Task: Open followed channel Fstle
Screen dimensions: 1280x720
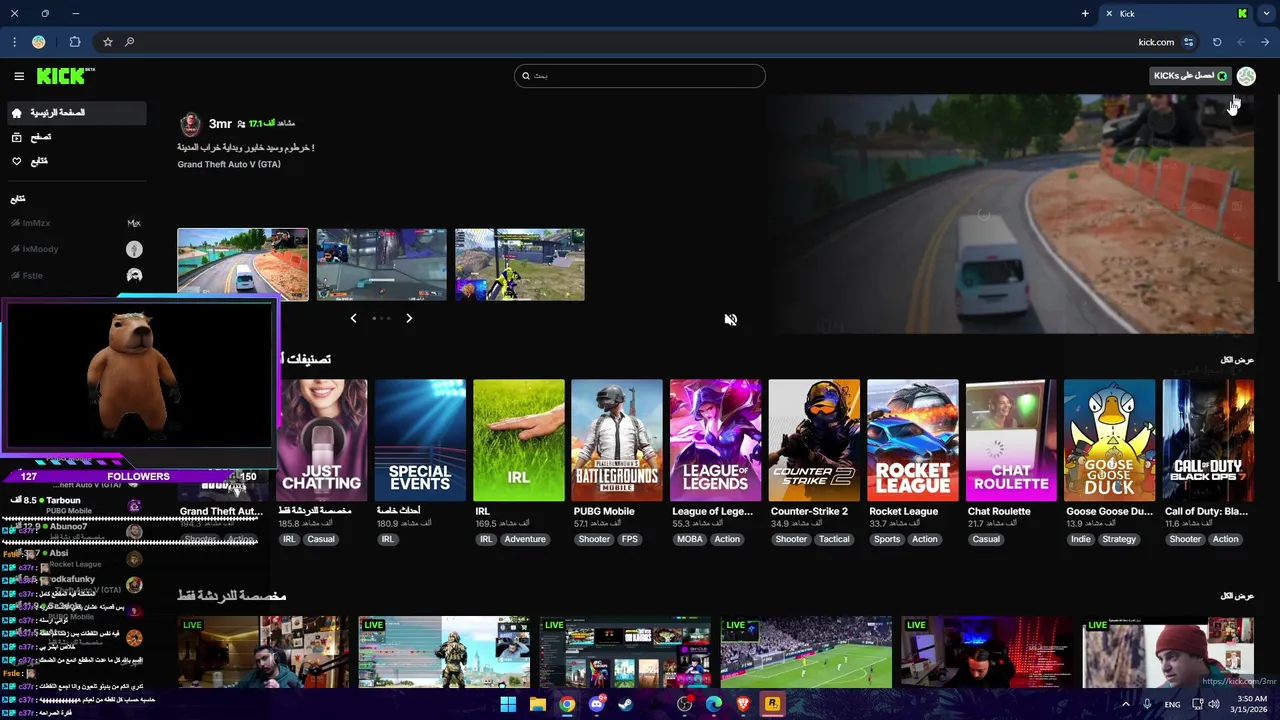Action: click(x=76, y=275)
